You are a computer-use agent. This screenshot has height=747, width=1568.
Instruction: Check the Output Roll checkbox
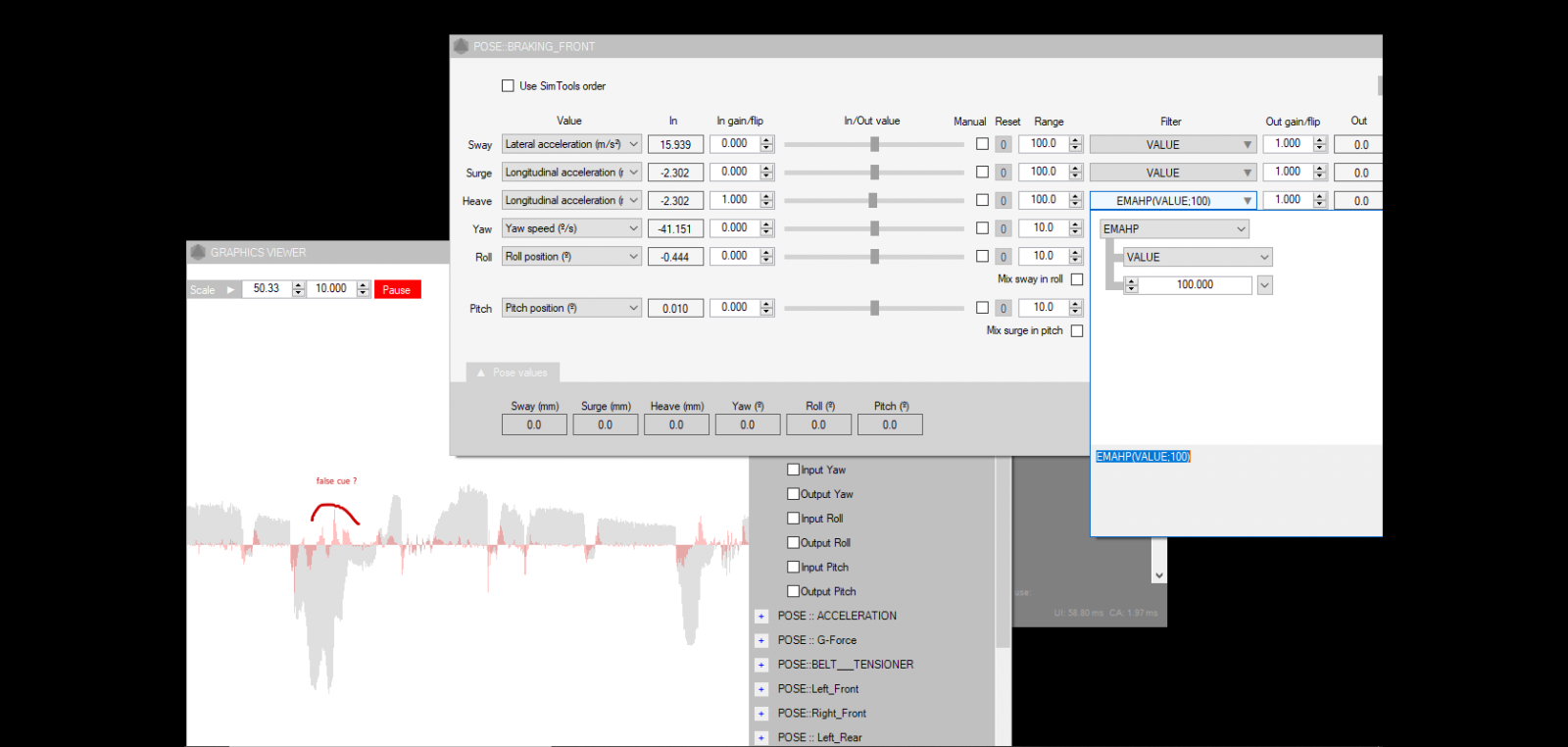tap(794, 543)
